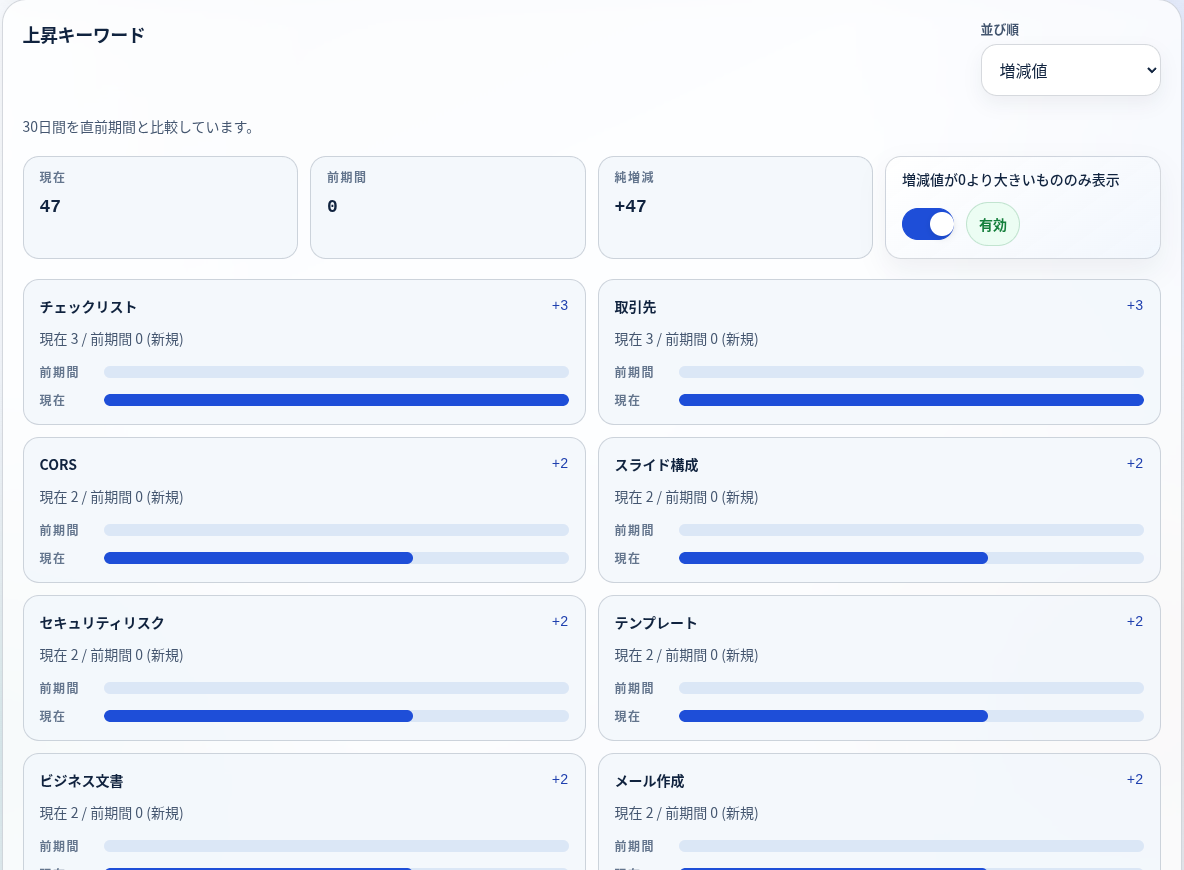Select the 現在 47 summary card

(160, 208)
